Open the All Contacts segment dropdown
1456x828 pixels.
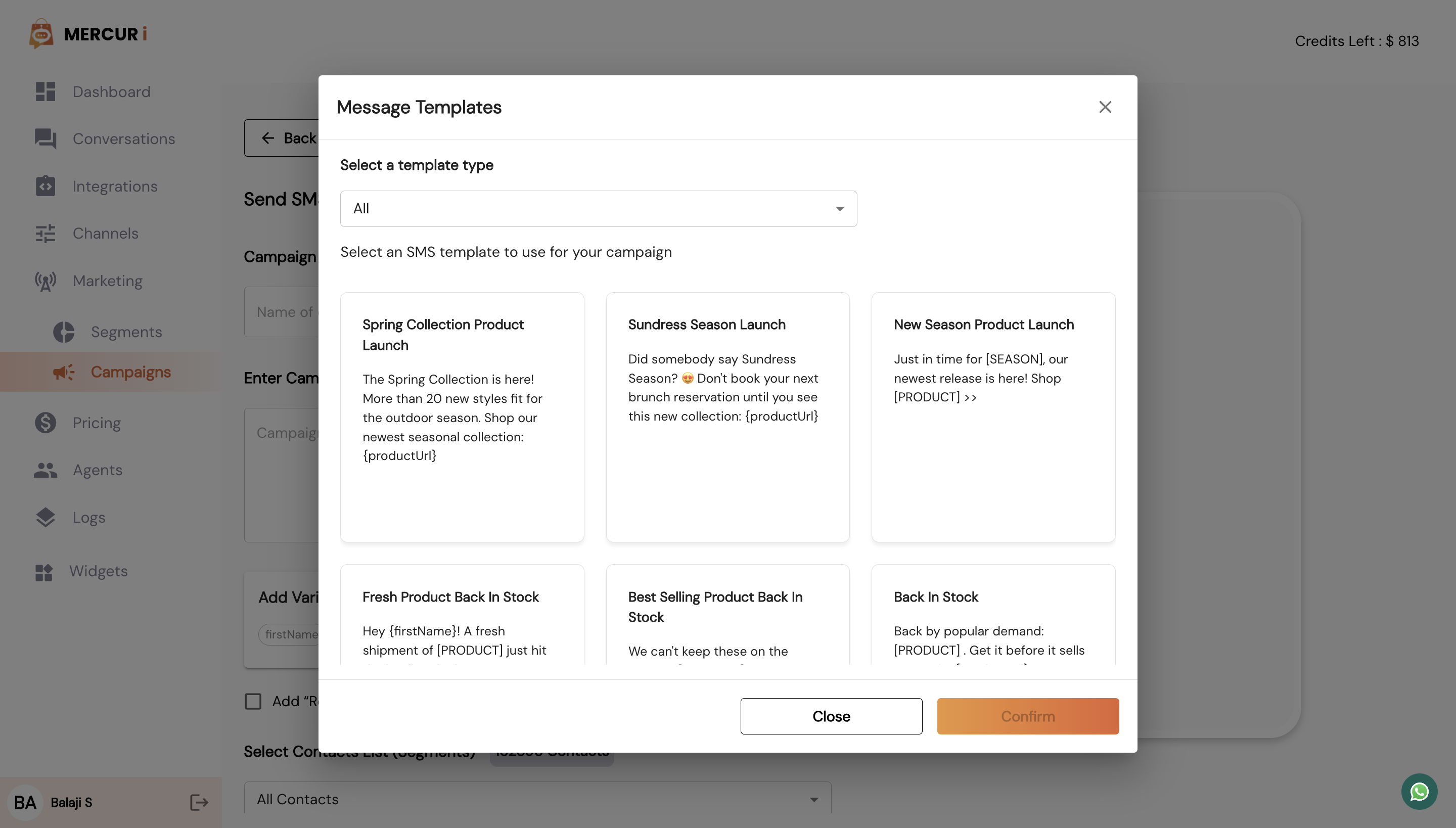coord(537,799)
